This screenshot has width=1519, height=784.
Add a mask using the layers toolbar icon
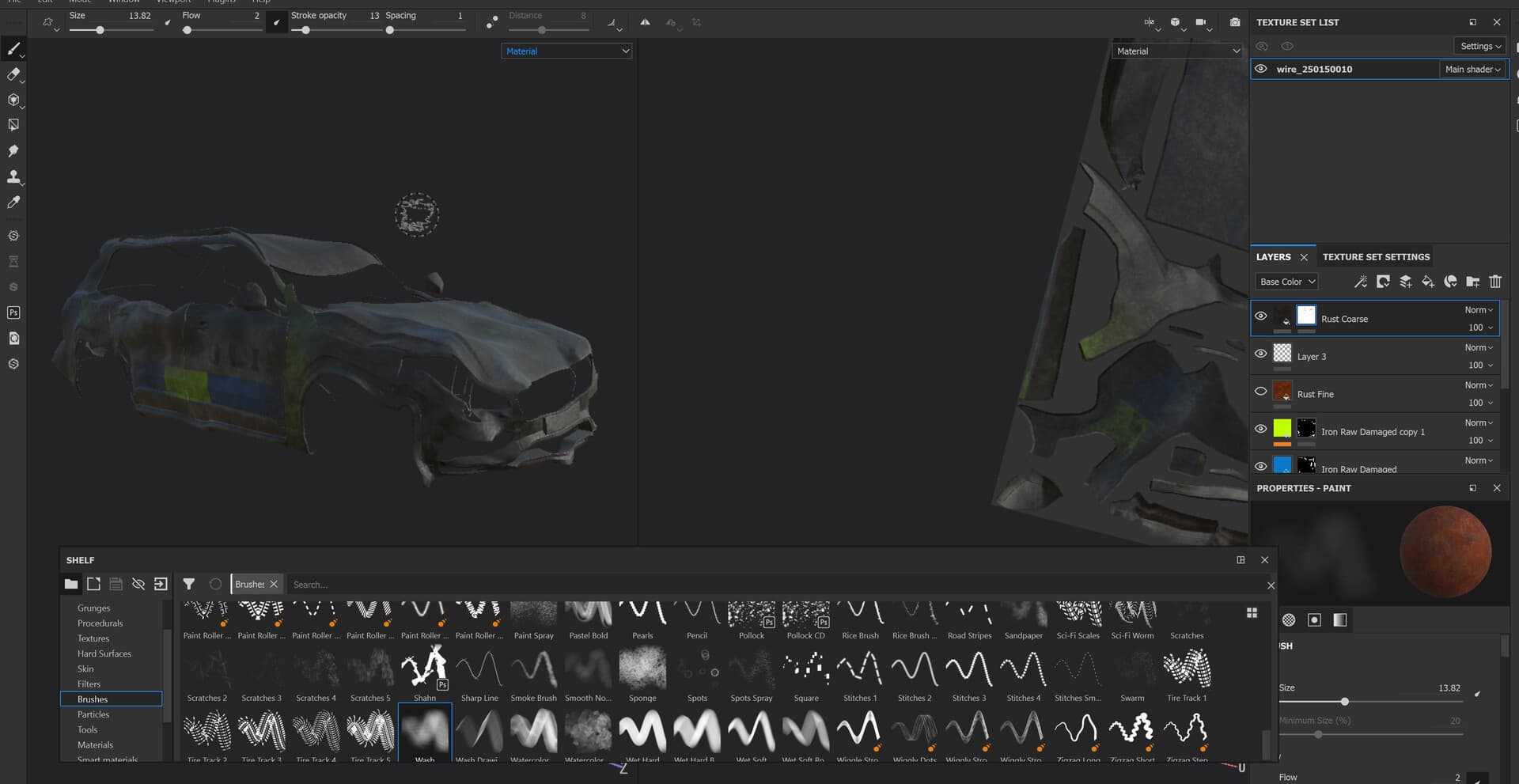click(x=1383, y=282)
